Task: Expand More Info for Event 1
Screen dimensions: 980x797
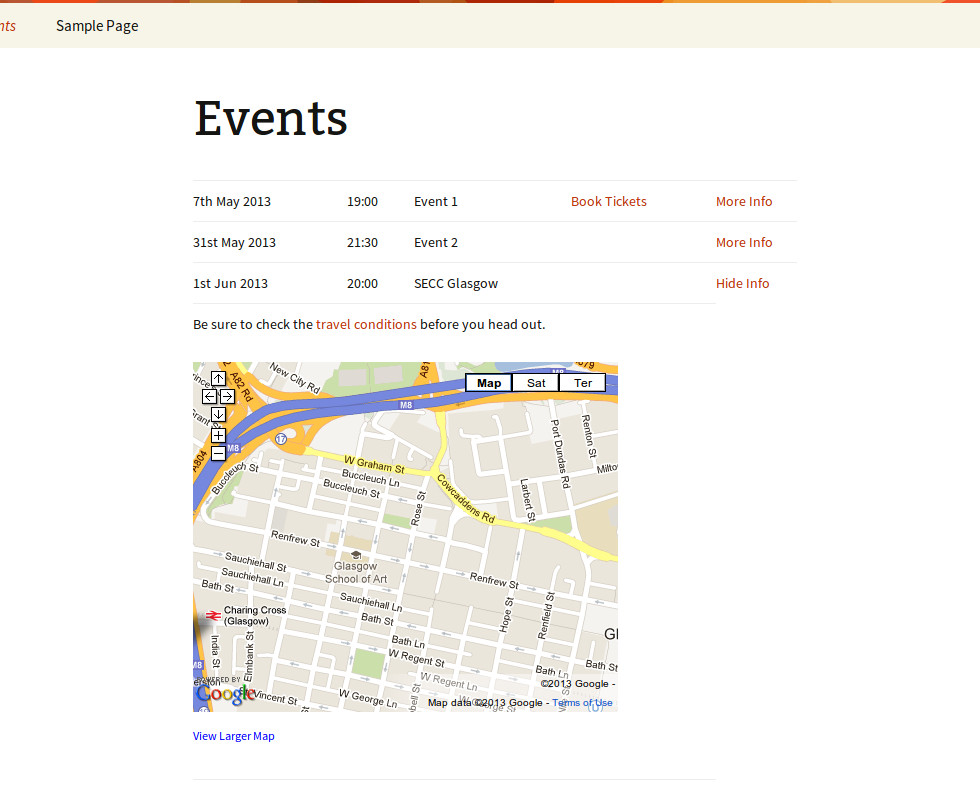Action: point(744,201)
